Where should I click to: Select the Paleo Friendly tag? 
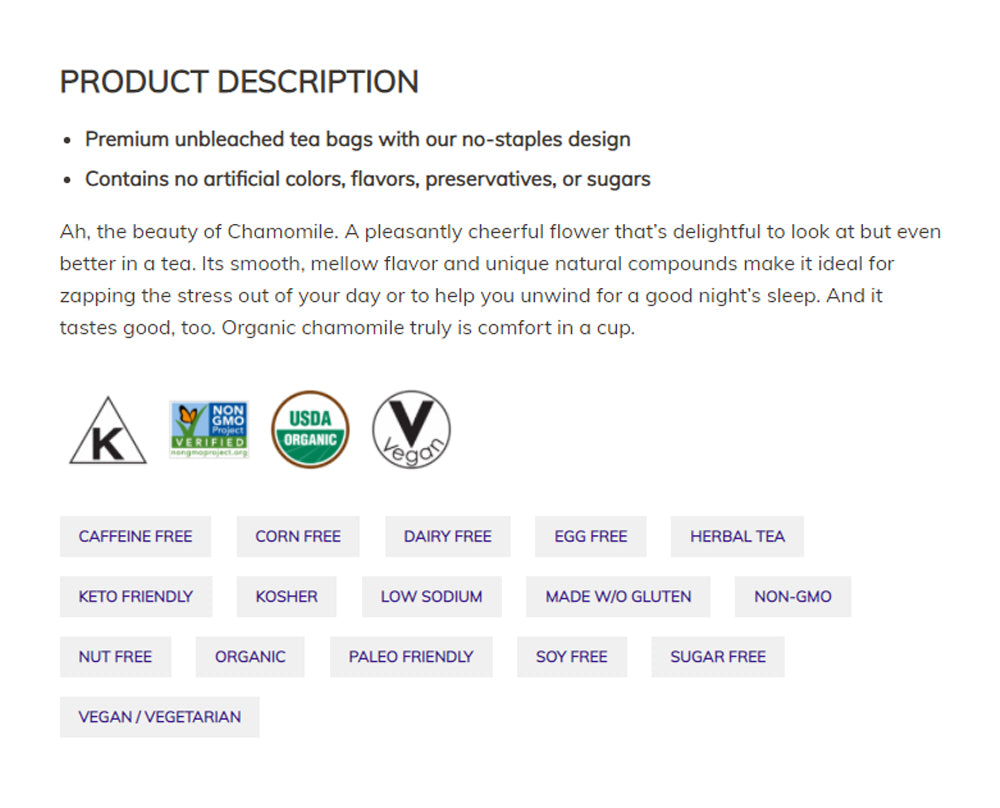(x=411, y=657)
